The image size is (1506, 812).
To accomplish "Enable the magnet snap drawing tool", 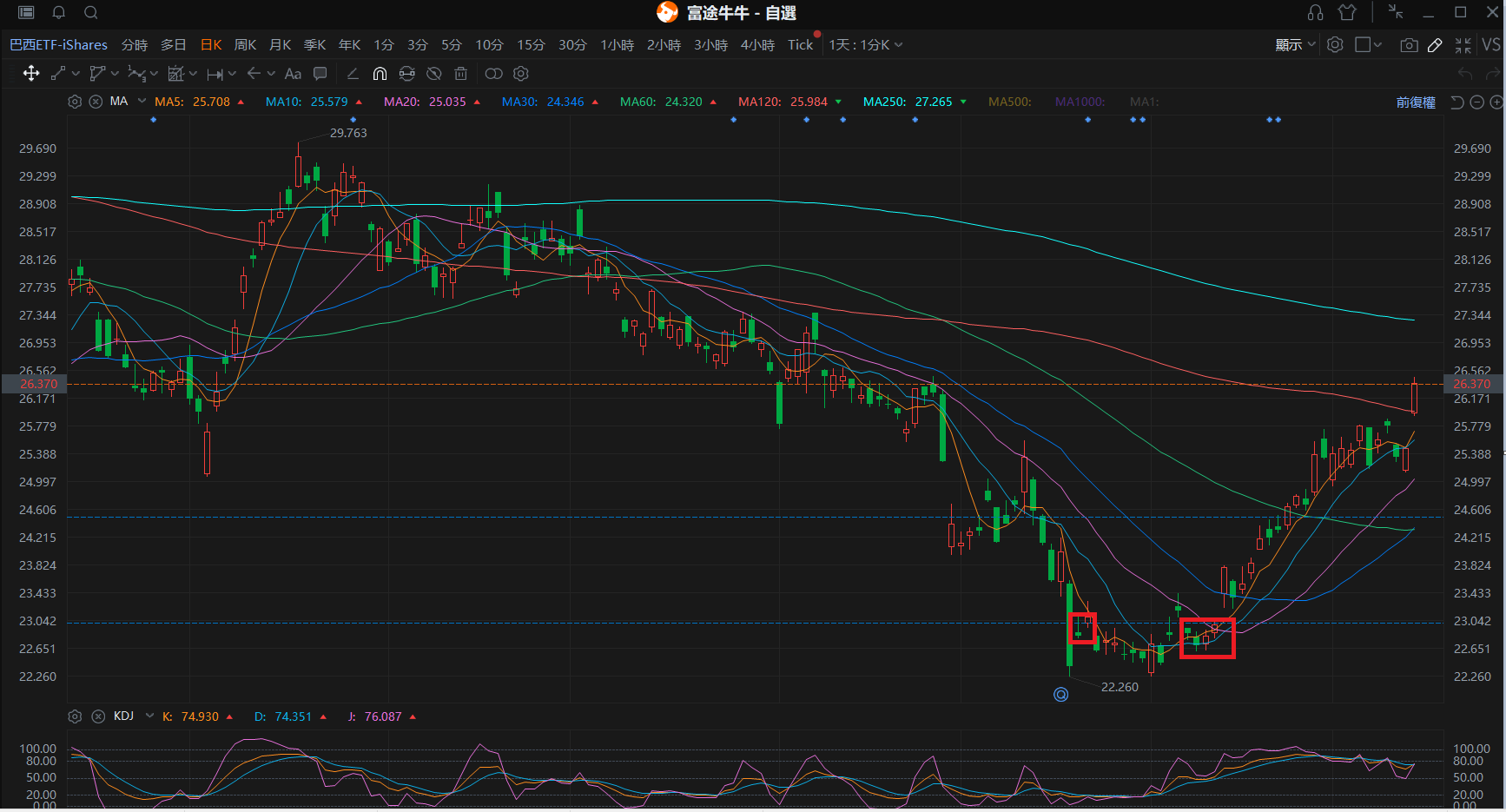I will pos(380,74).
